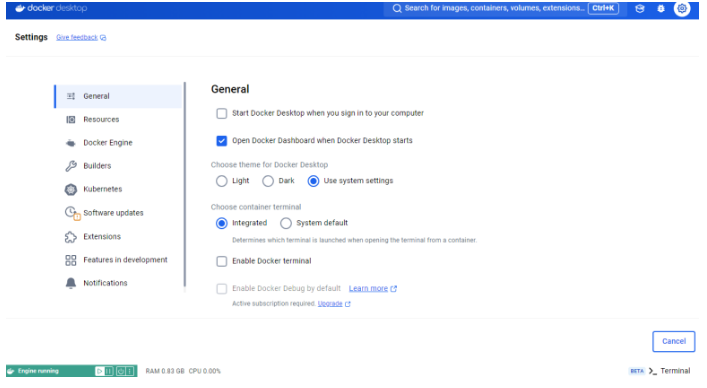Open the Give feedback link
The height and width of the screenshot is (388, 707).
point(77,37)
